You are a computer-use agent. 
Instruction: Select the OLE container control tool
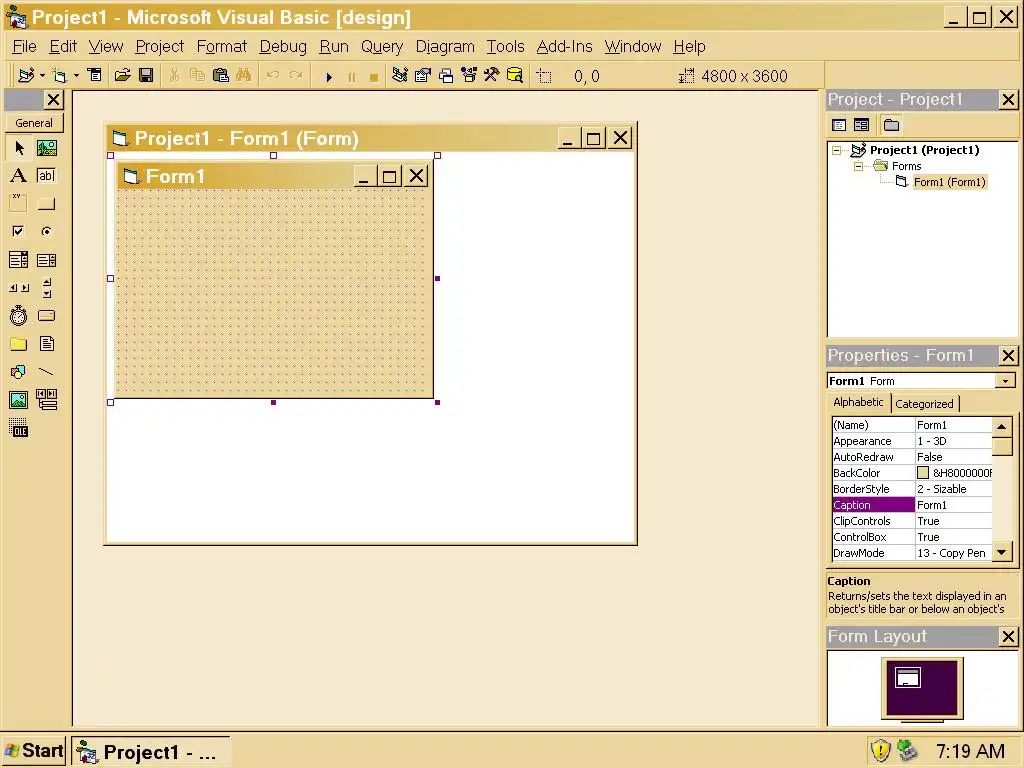(x=19, y=428)
